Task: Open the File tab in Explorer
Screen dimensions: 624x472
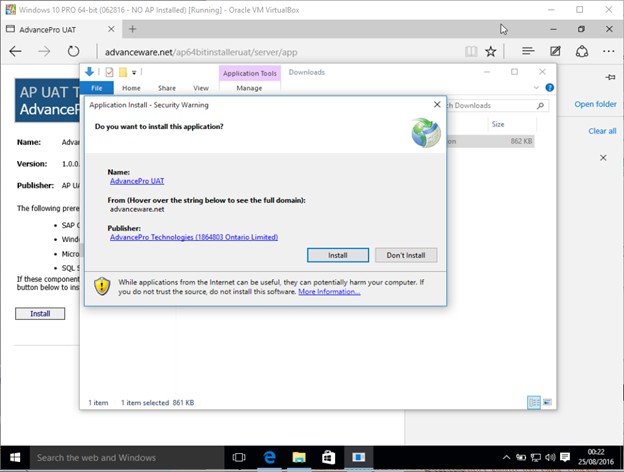Action: [96, 88]
